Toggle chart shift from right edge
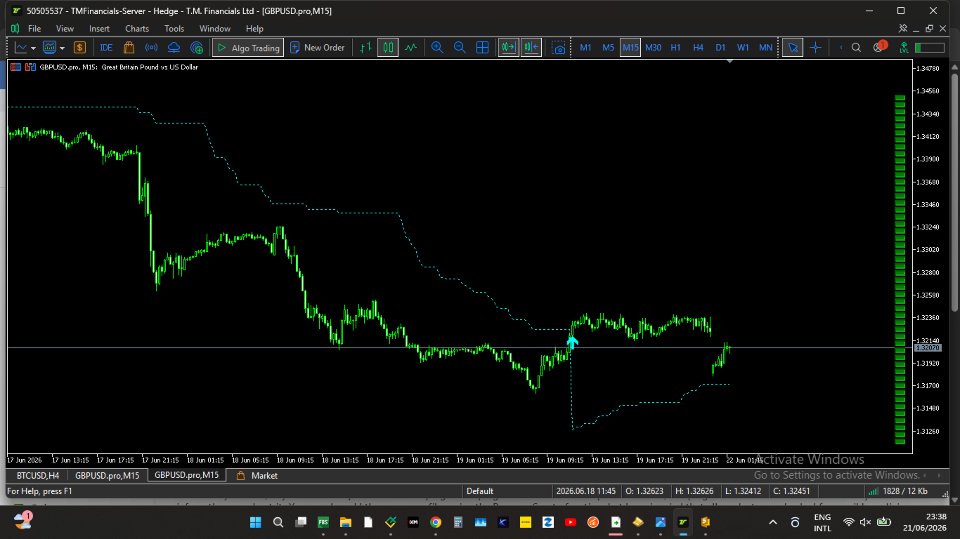Screen dimensions: 960x539 [x=531, y=47]
